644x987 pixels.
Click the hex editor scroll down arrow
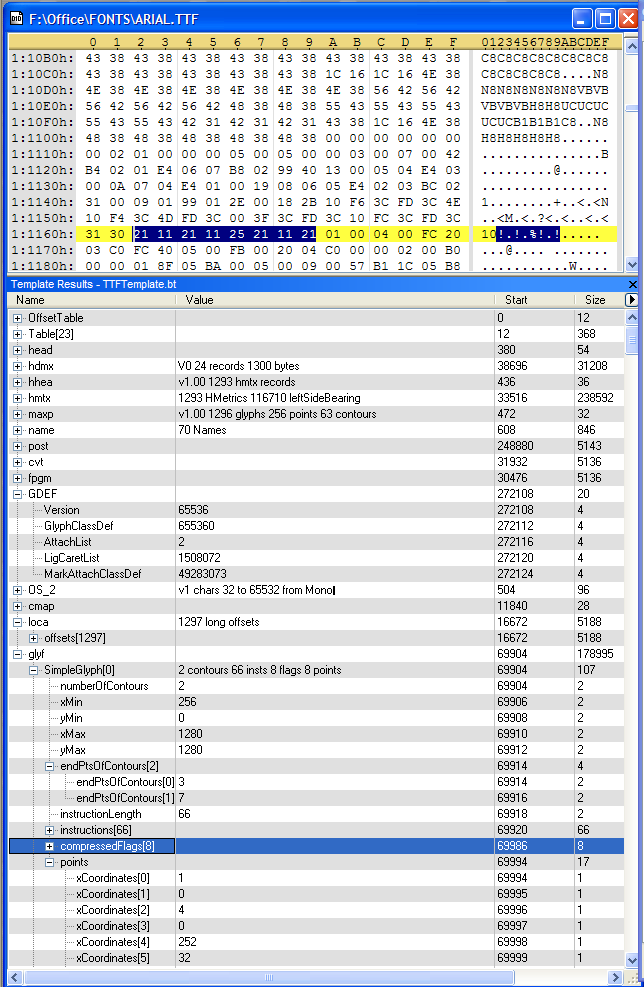pos(632,264)
